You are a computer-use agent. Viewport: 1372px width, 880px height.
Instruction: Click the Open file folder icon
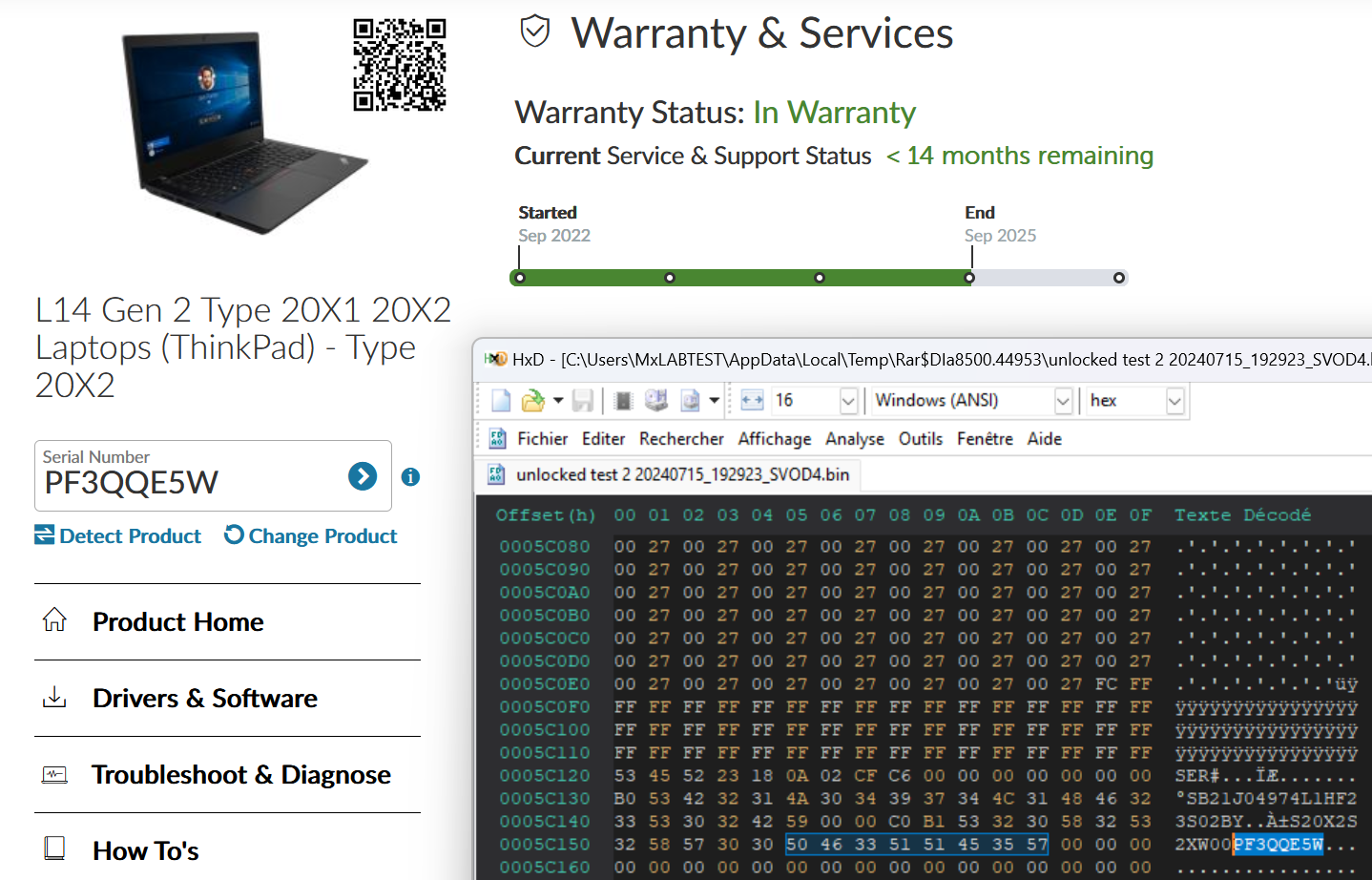[x=532, y=401]
